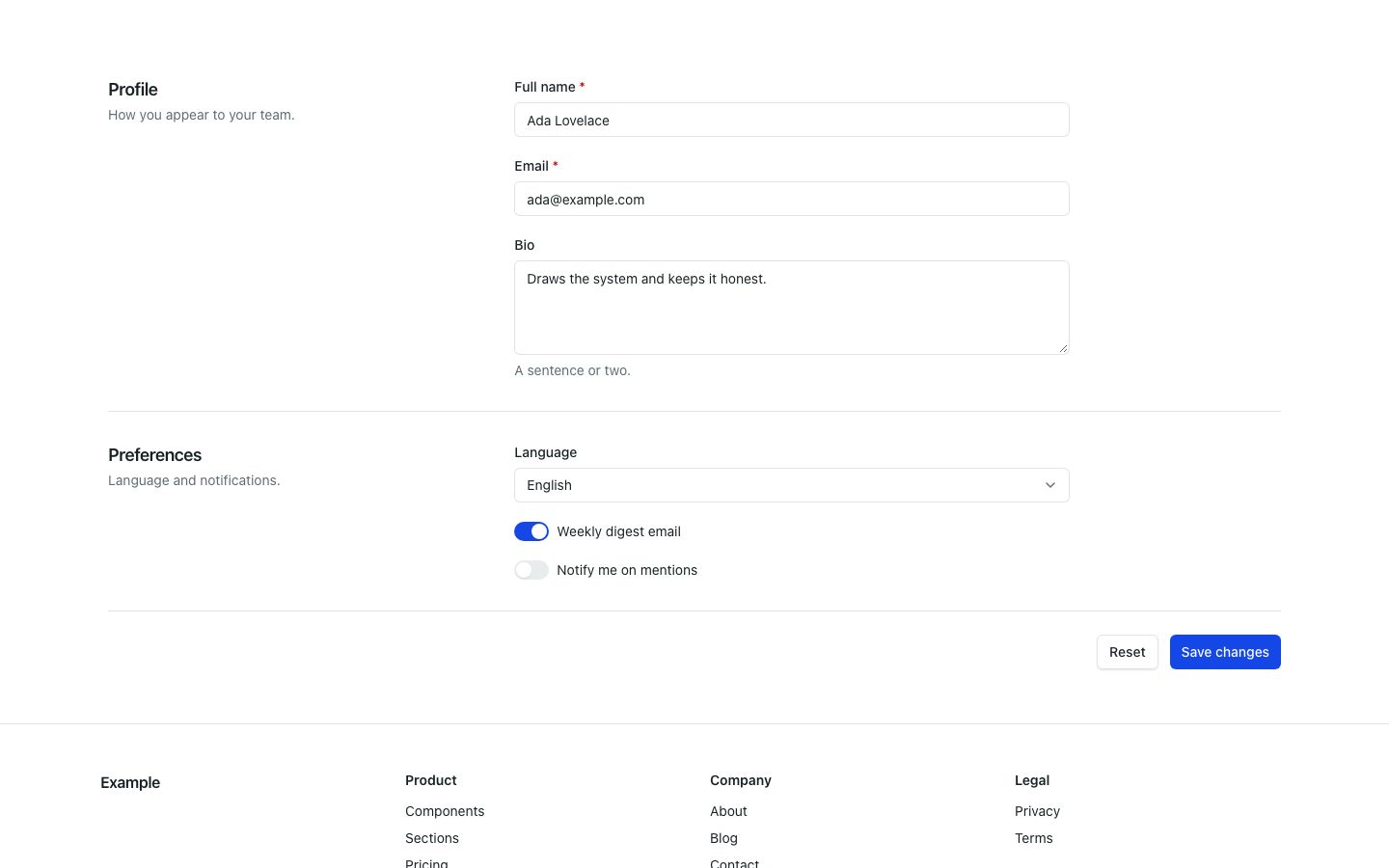Screen dimensions: 1389x868
Task: Click the 'A sentence or two.' hint
Action: coord(572,370)
